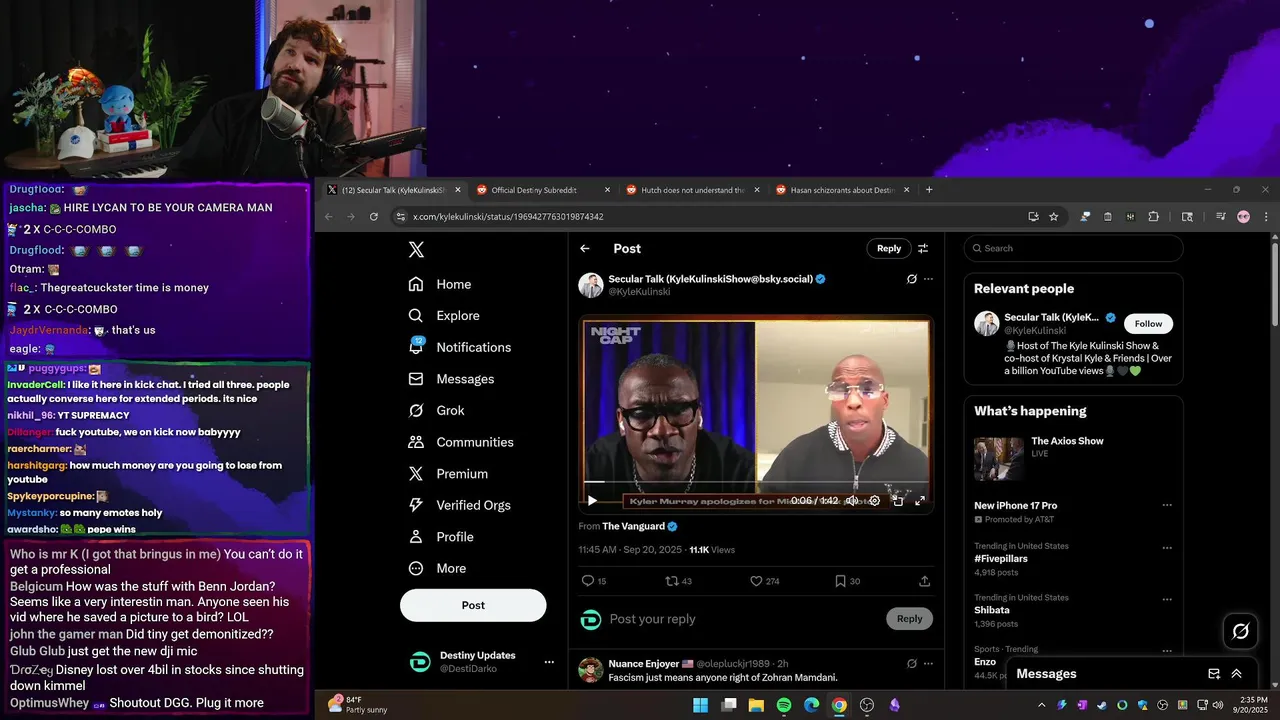
Task: Click the Reply button at the post header
Action: click(x=889, y=248)
